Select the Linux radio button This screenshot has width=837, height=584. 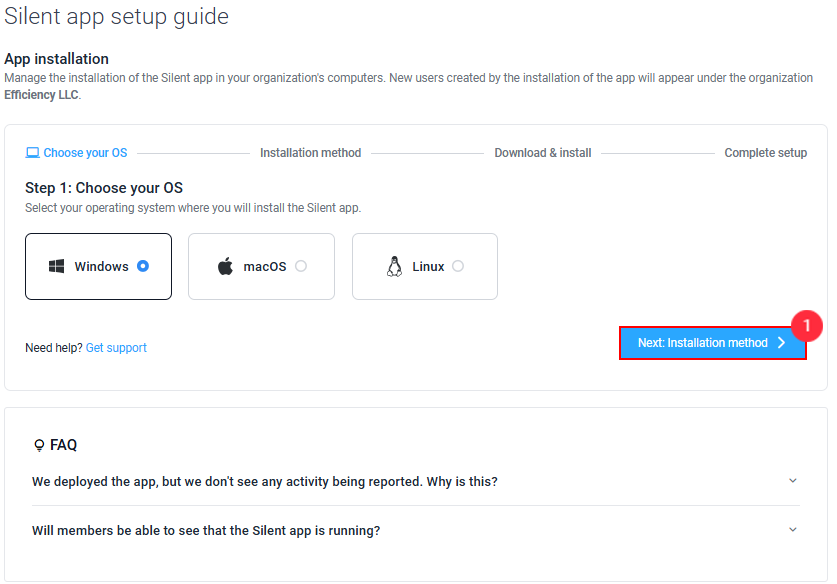(458, 266)
